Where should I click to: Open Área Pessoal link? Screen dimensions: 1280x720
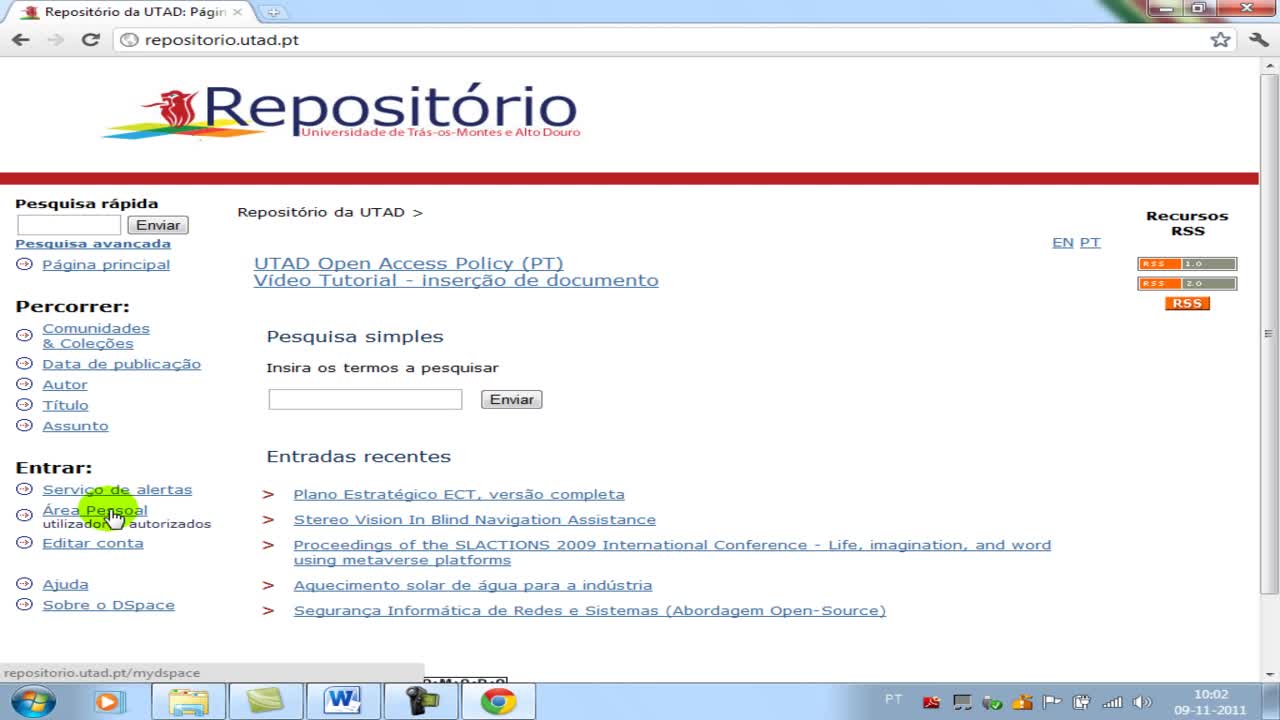(94, 510)
